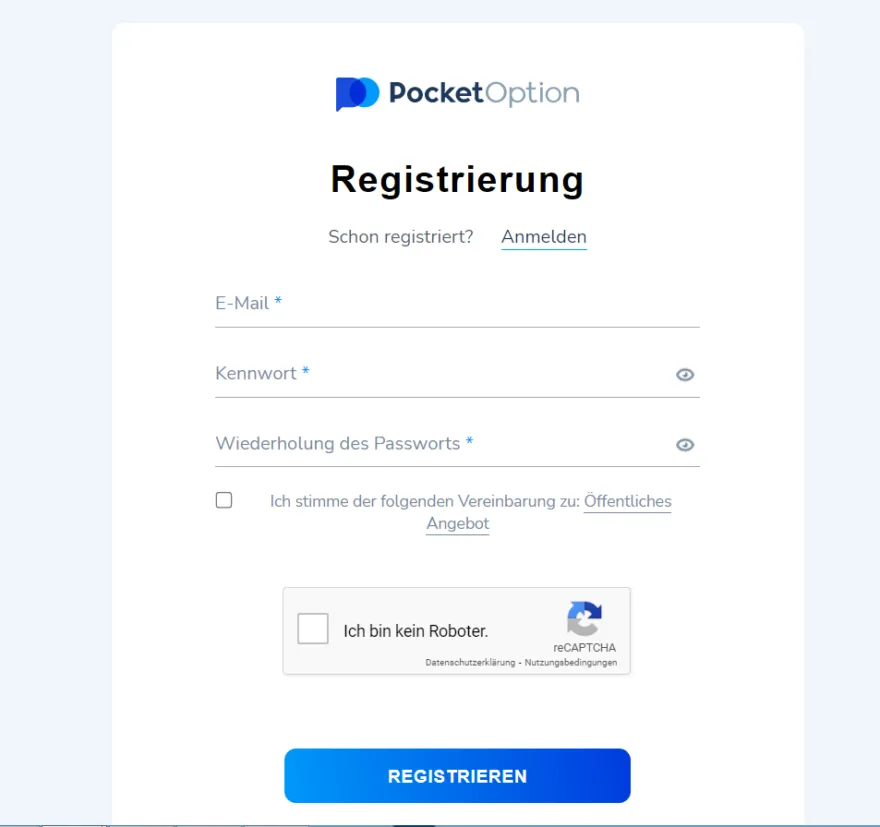
Task: Tick the "Ich bin kein Roboter" checkbox
Action: coord(313,629)
